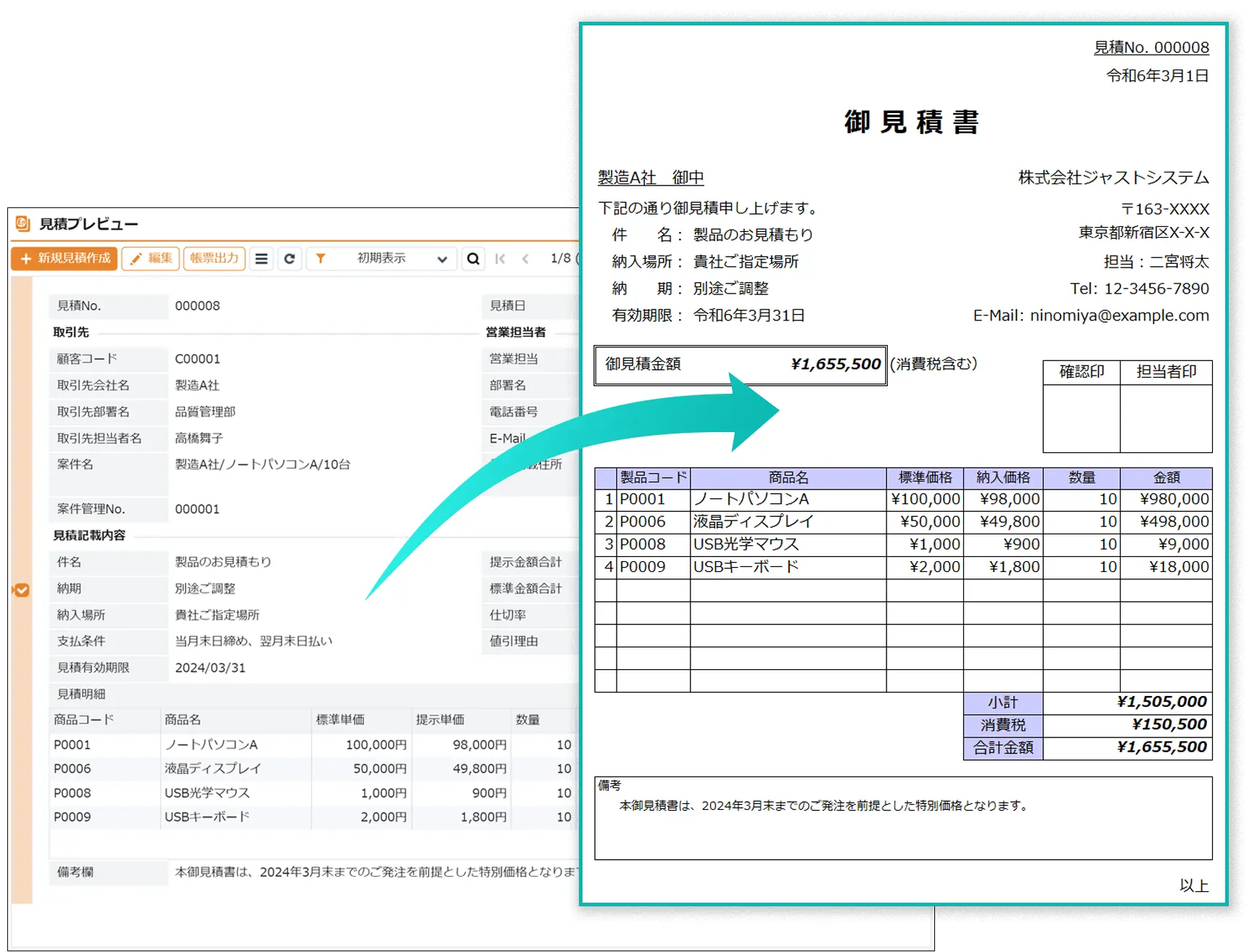Click the 提示単価 column header
This screenshot has height=952, width=1260.
440,720
